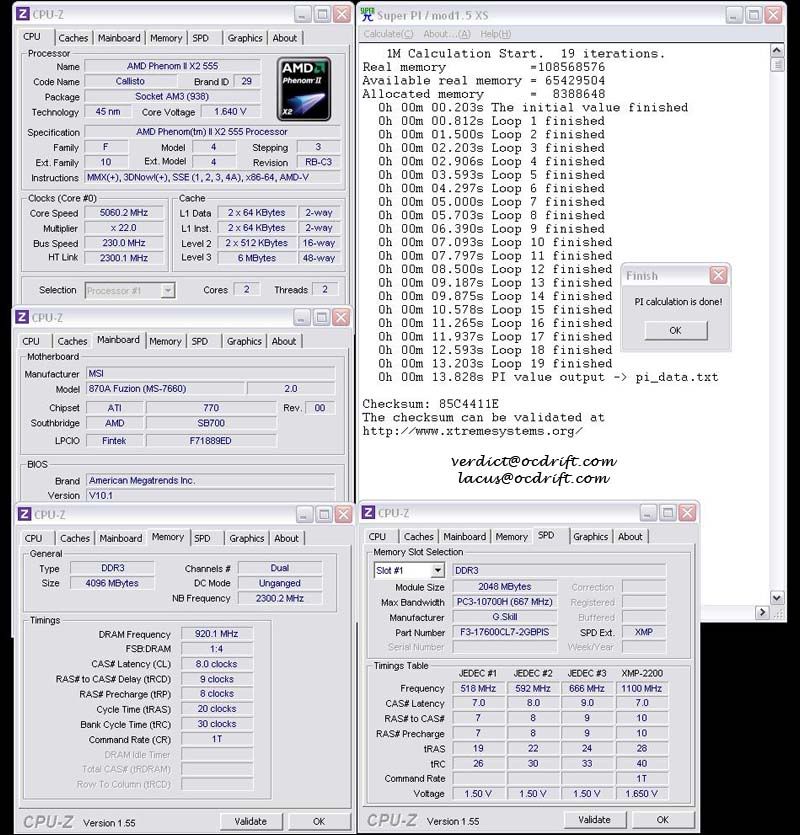
Task: Click Super PI scroll down arrow
Action: coord(777,597)
